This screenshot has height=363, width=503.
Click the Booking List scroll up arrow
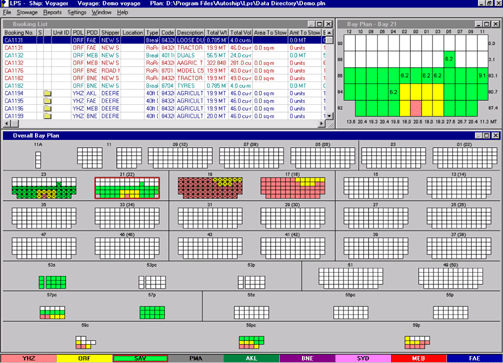[x=329, y=33]
